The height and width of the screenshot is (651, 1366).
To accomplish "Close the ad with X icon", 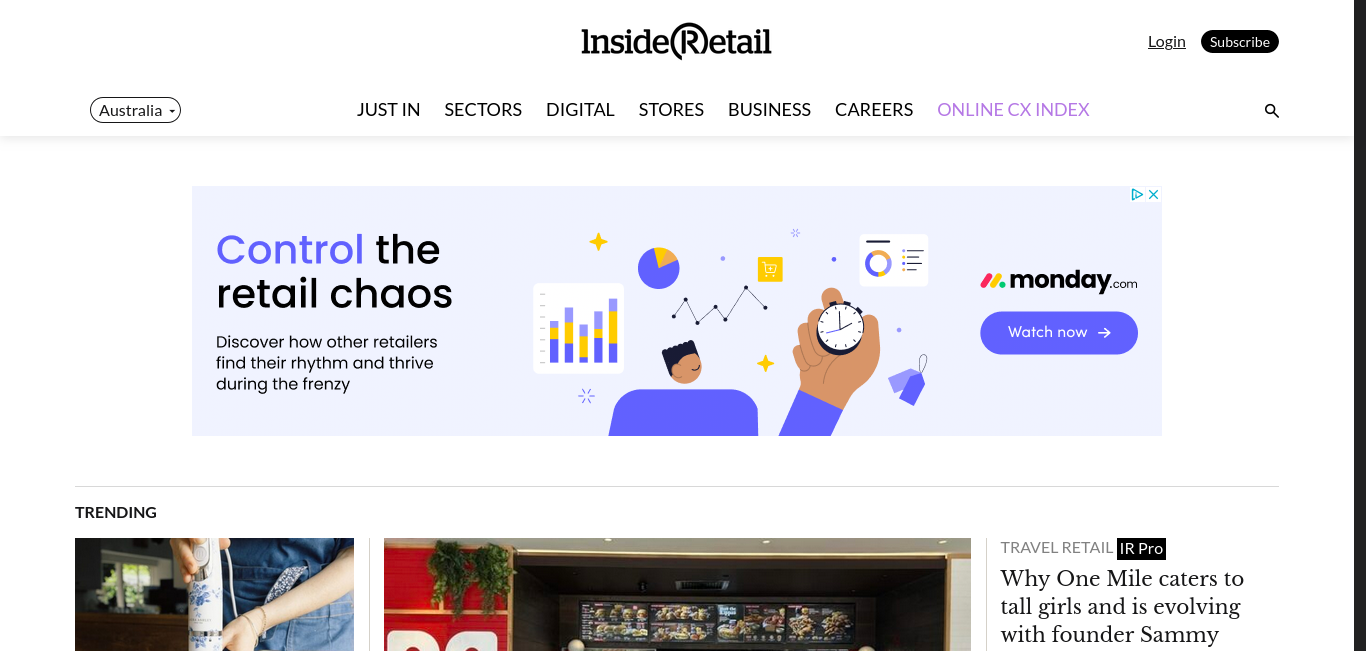I will click(x=1153, y=194).
